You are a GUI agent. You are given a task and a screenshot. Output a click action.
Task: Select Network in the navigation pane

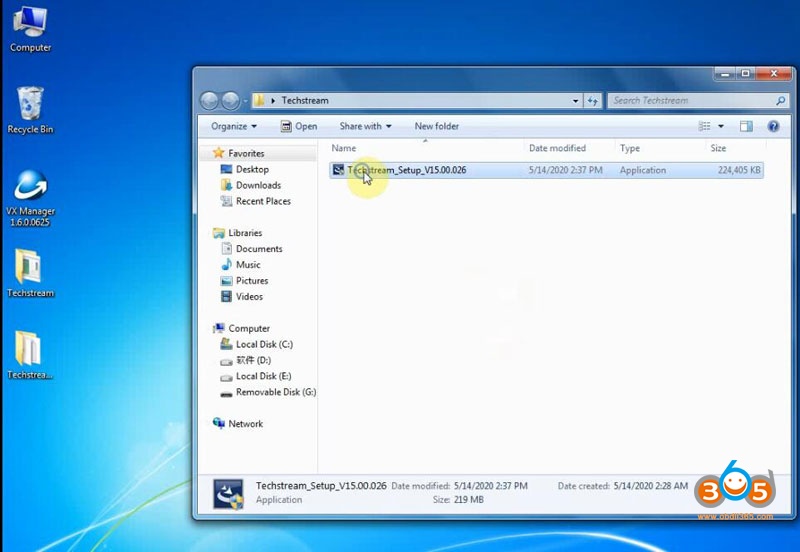245,423
